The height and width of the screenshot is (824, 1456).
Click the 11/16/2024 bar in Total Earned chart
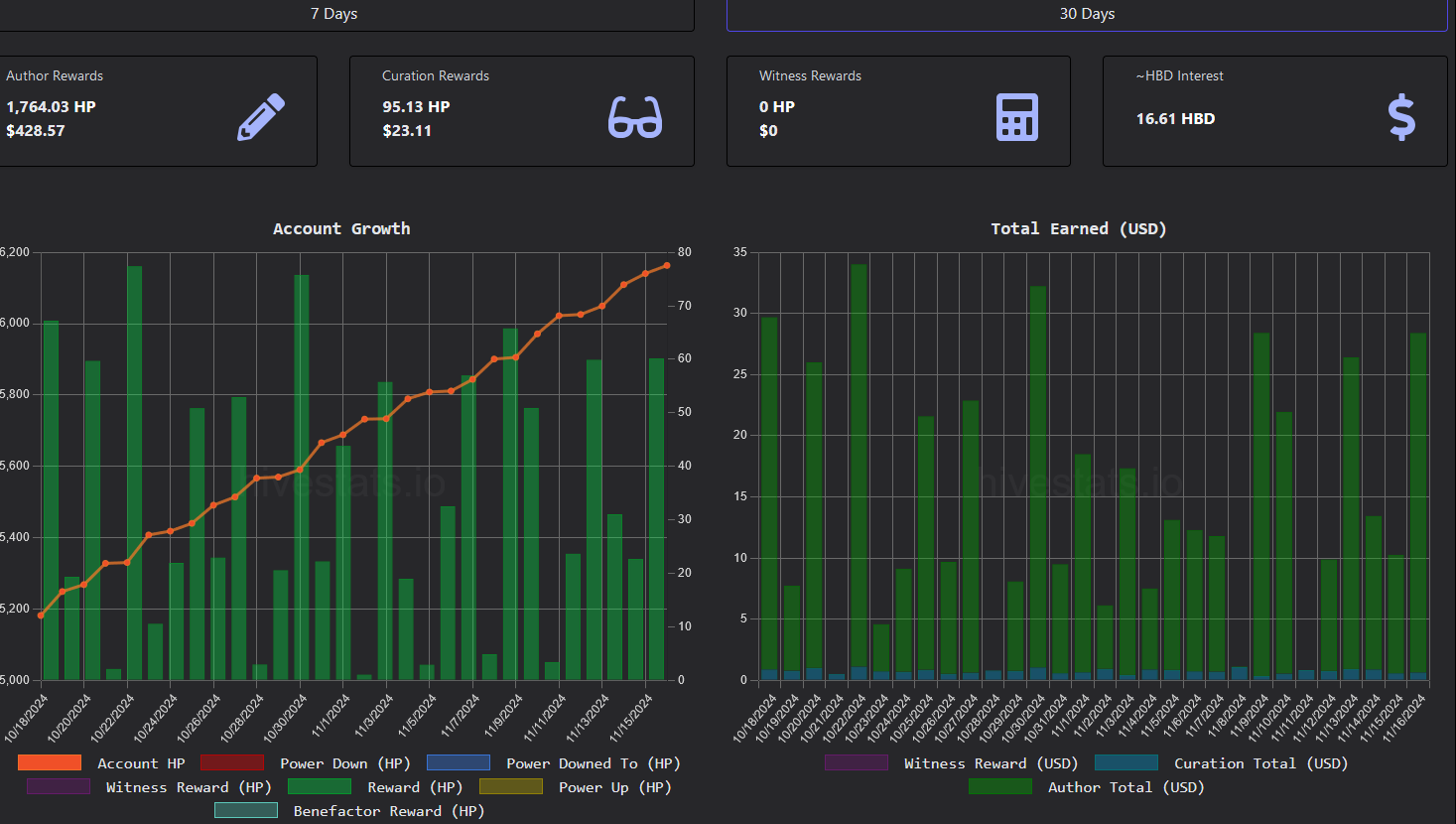point(1418,506)
